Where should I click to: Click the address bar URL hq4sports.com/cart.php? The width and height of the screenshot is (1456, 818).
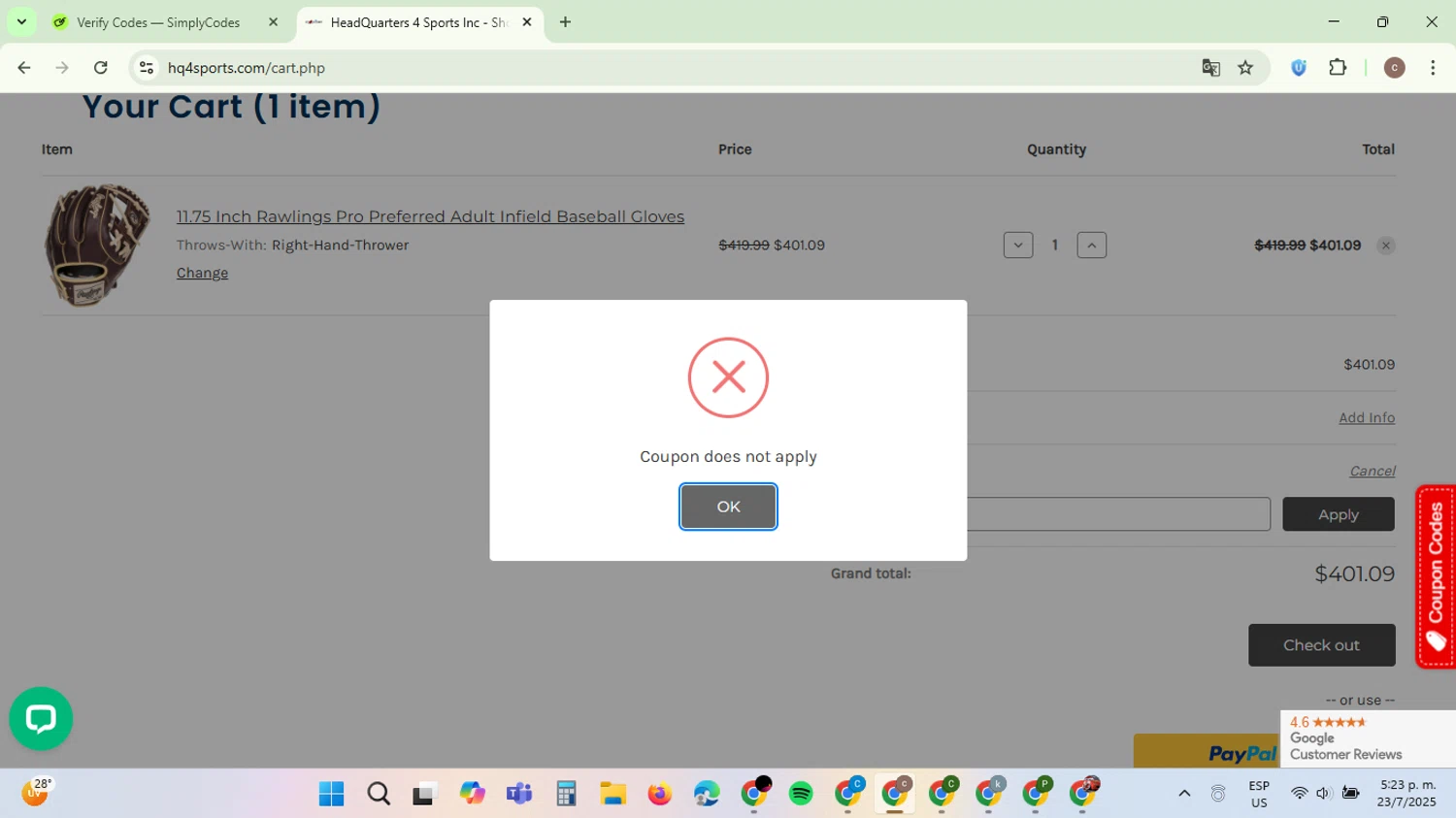click(247, 68)
